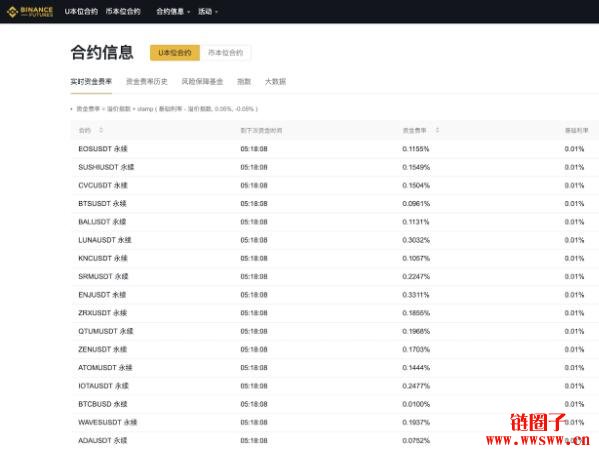Select the ADAUSDT 永续 contract

[102, 440]
